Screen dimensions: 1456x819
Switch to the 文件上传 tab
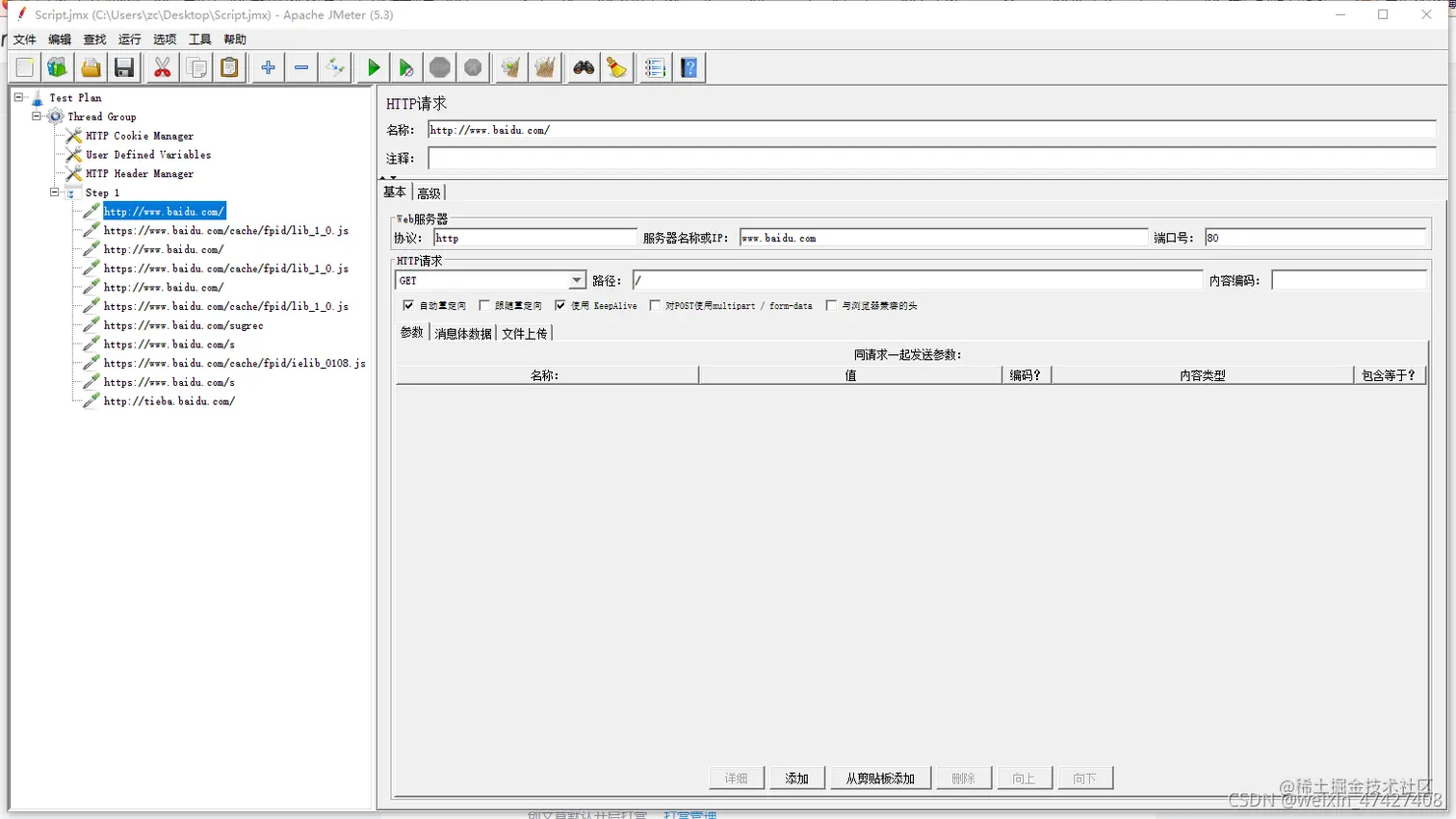pos(524,333)
